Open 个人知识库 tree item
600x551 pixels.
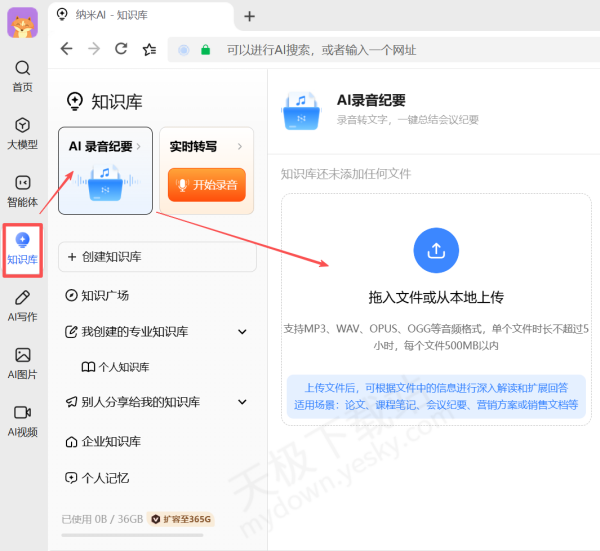(x=123, y=367)
